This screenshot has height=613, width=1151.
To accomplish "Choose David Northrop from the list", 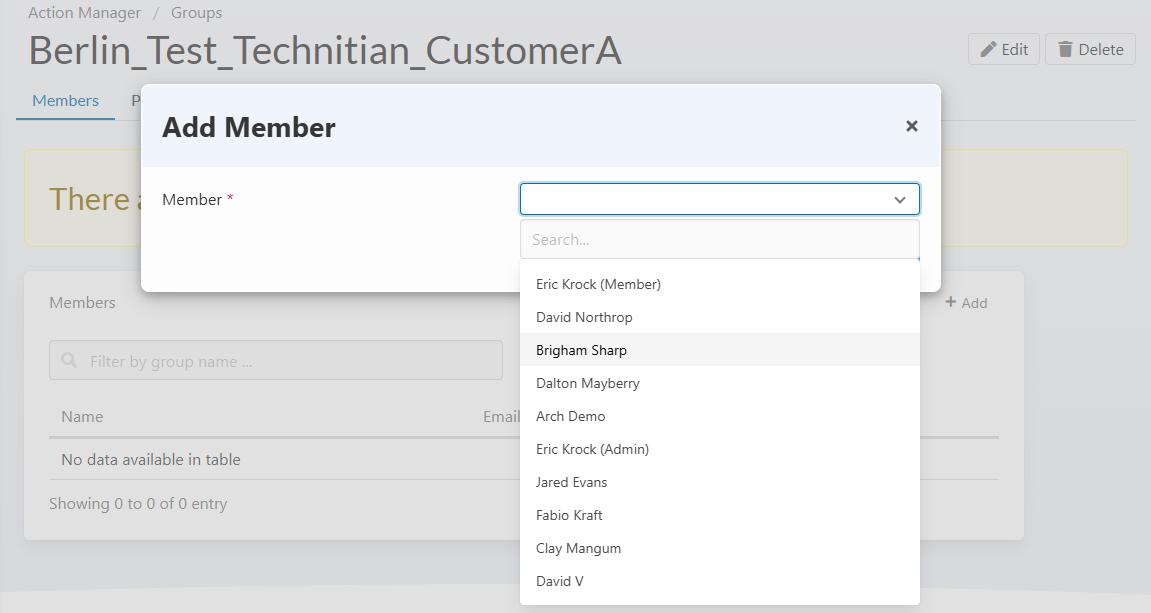I will (x=584, y=317).
